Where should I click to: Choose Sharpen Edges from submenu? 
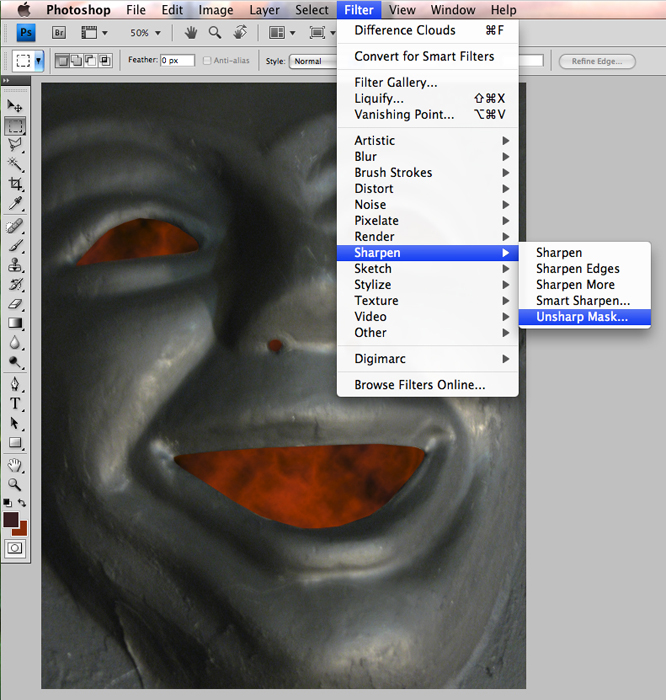point(585,268)
